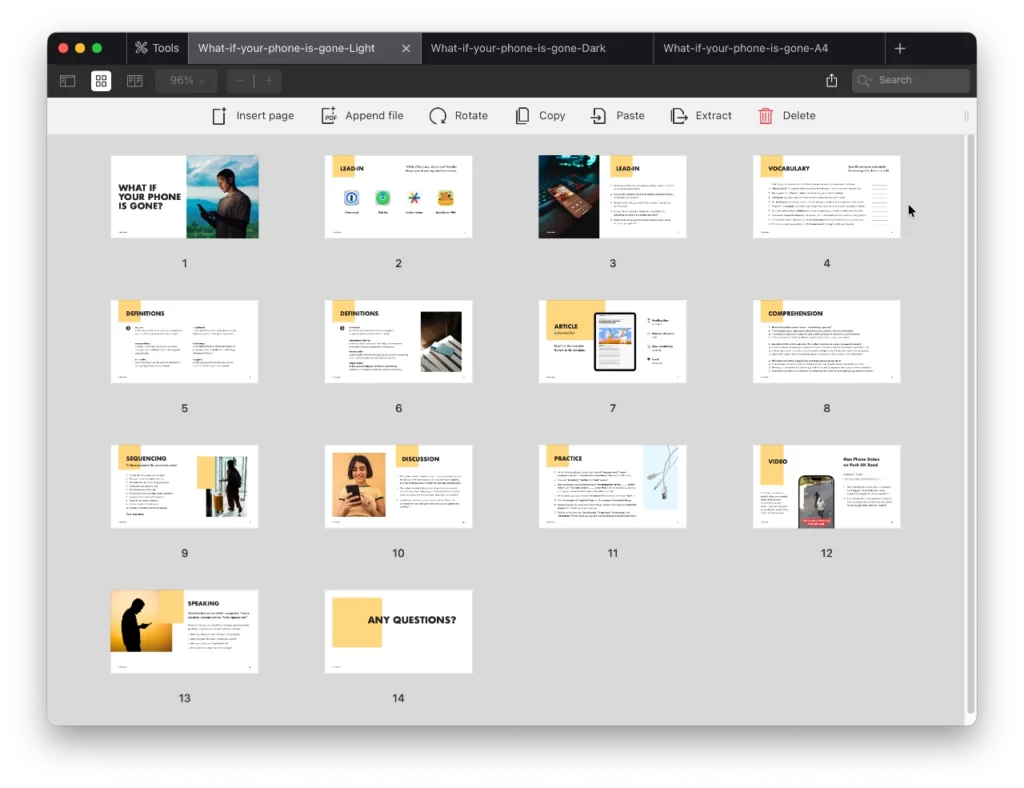
Task: Click the Append file PDF icon
Action: click(x=329, y=116)
